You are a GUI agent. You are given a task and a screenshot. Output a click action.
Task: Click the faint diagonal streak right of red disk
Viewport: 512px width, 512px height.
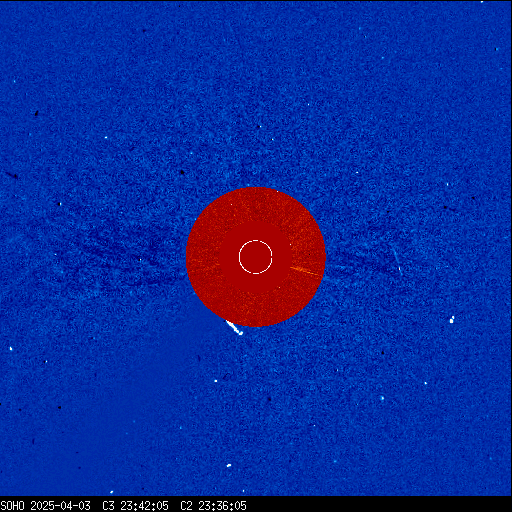[x=397, y=262]
